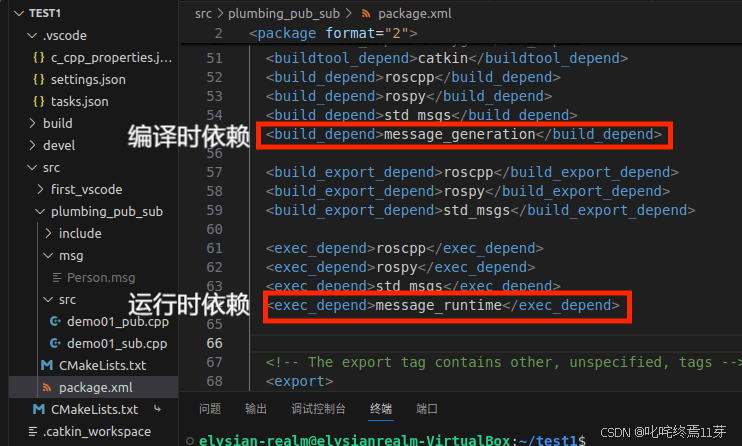Switch to the 终端 (Terminal) tab

(x=381, y=409)
